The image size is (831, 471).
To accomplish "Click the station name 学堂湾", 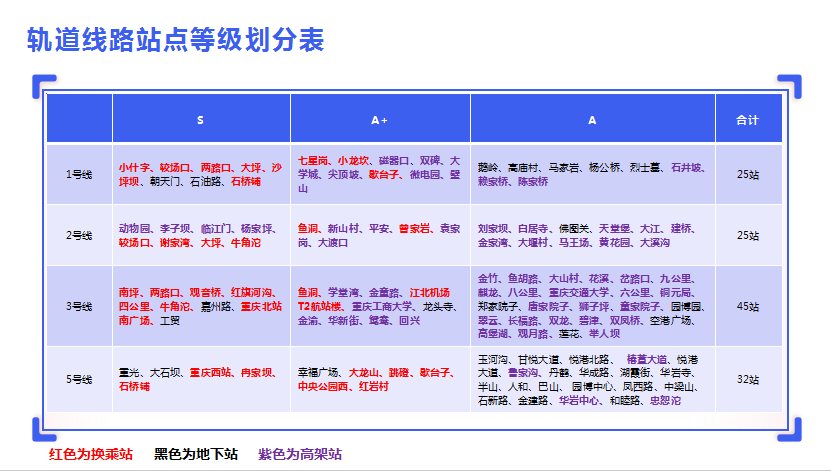I will pyautogui.click(x=343, y=292).
